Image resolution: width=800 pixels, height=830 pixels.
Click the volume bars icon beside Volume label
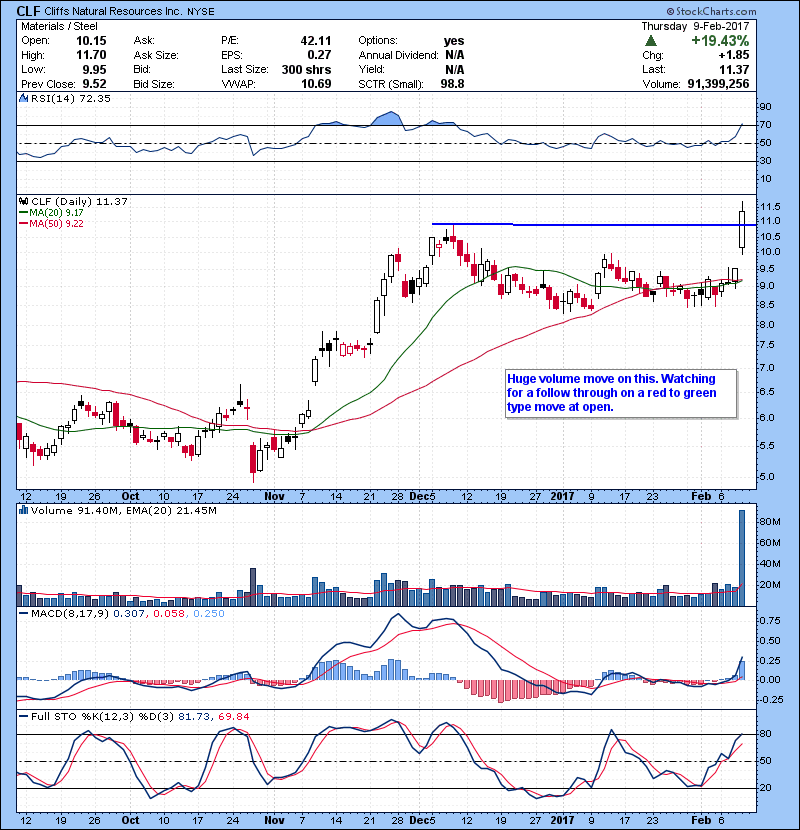(23, 510)
